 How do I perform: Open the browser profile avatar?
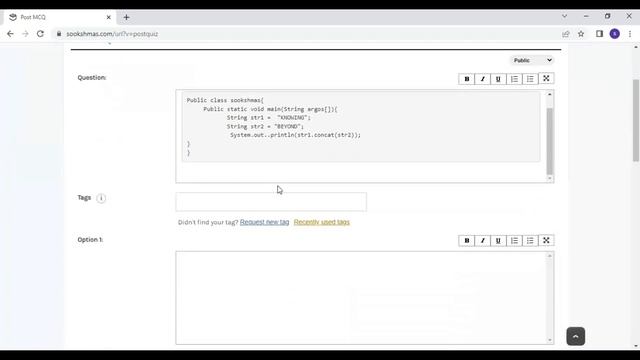click(615, 34)
